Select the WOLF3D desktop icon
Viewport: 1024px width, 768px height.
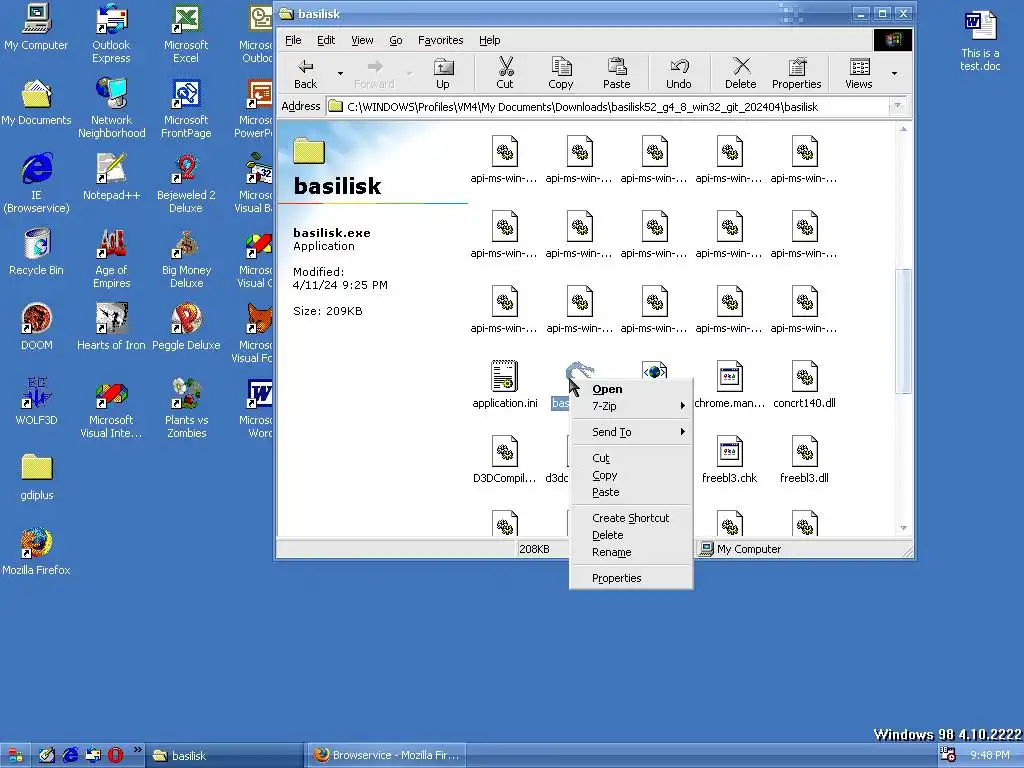(36, 403)
